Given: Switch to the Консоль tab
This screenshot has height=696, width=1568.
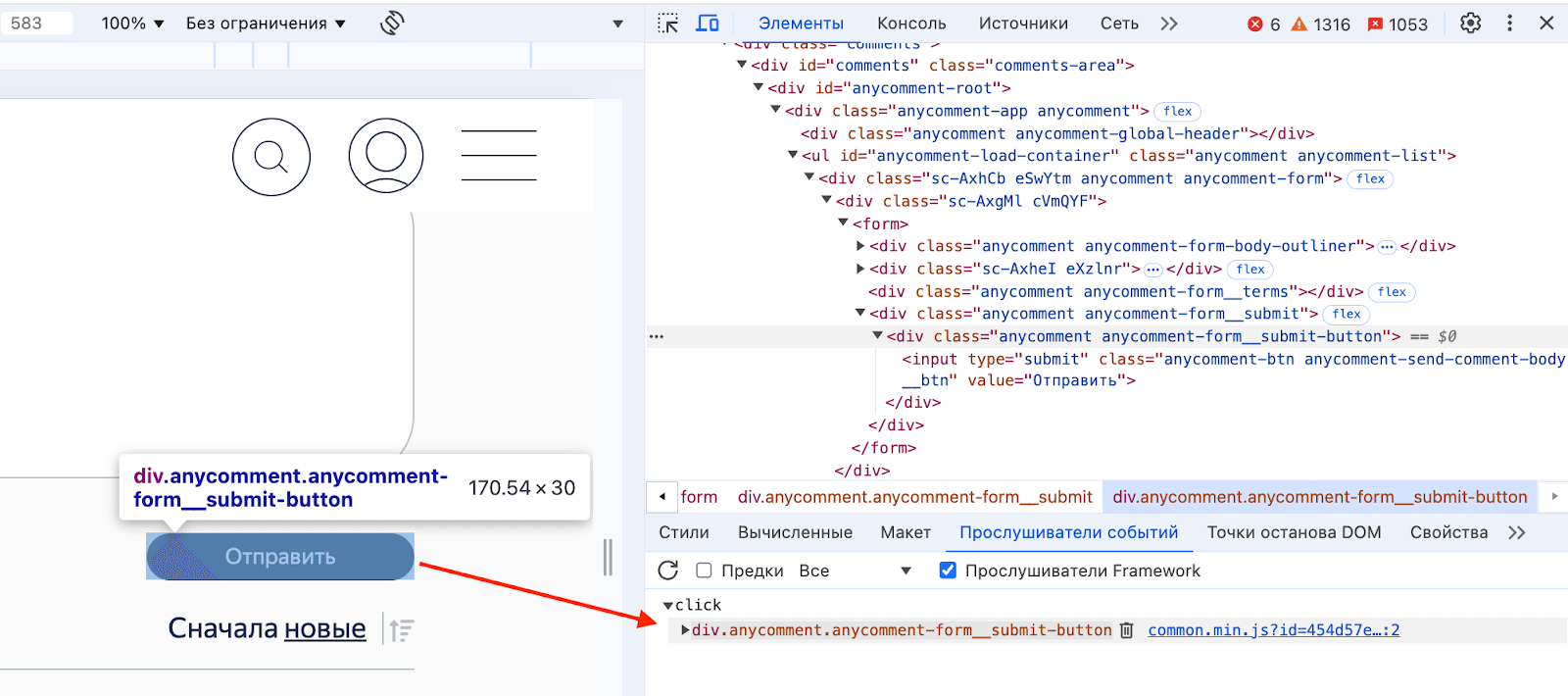Looking at the screenshot, I should 911,24.
